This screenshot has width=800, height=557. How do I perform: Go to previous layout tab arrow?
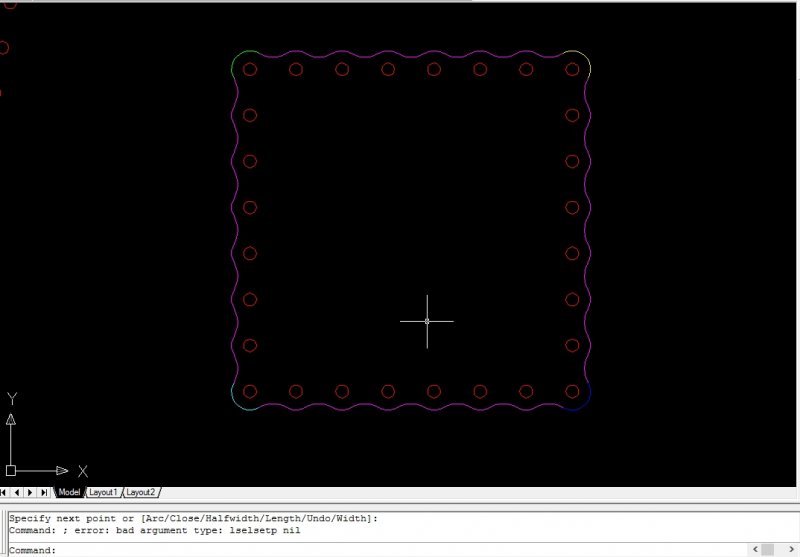coord(17,492)
